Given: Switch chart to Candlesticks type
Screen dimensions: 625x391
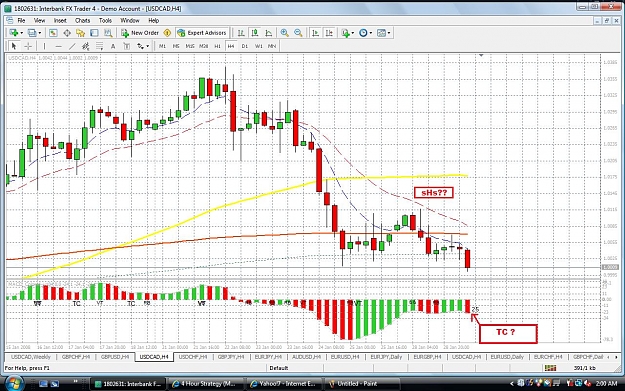Looking at the screenshot, I should pos(255,33).
